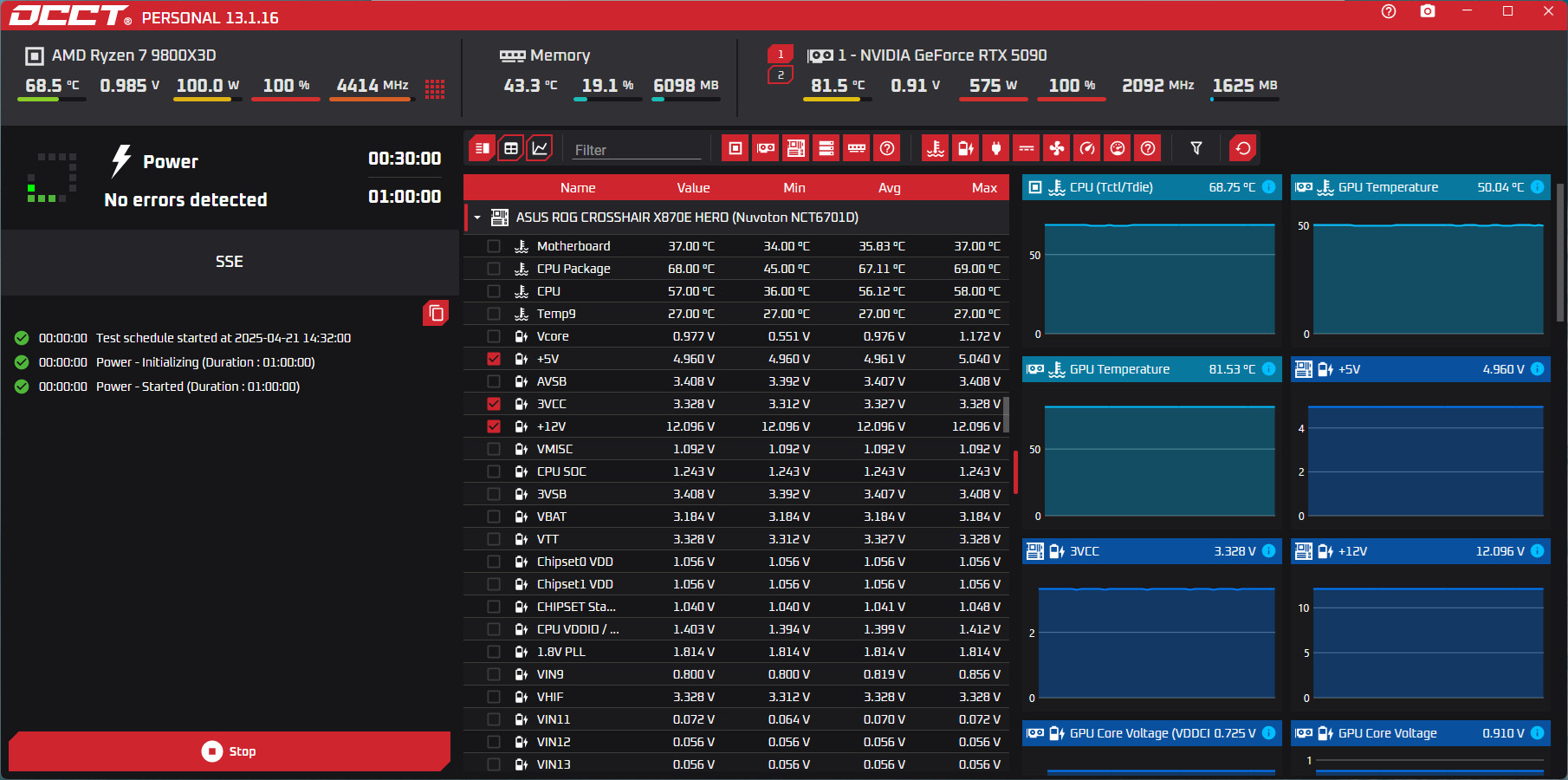Sort by the Value column header
This screenshot has height=780, width=1568.
click(x=693, y=188)
